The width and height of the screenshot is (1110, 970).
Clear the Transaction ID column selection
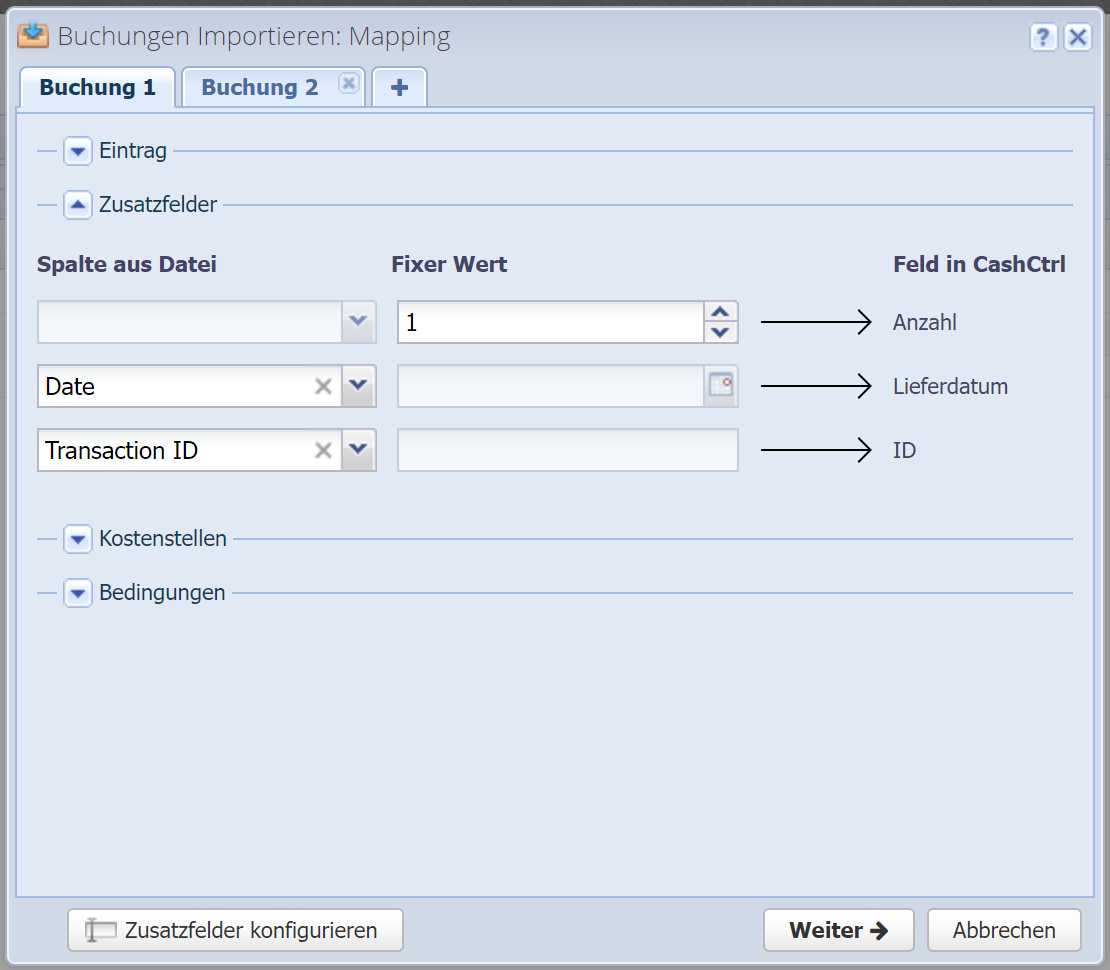[323, 451]
